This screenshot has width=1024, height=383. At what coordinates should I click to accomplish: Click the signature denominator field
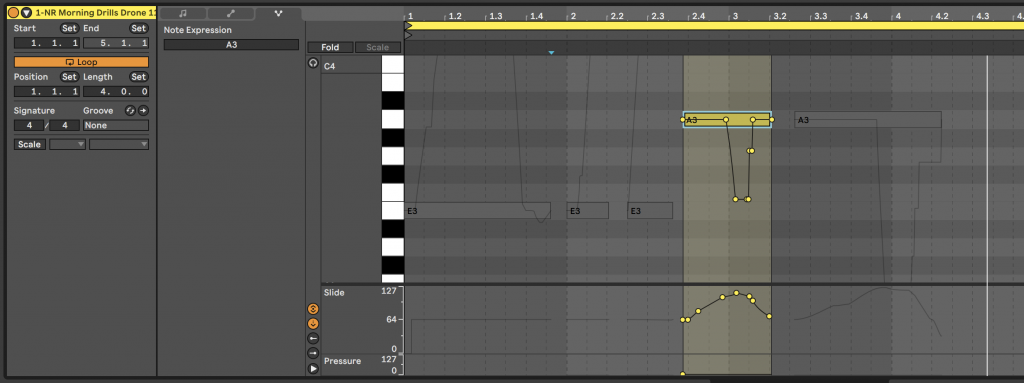tap(65, 125)
